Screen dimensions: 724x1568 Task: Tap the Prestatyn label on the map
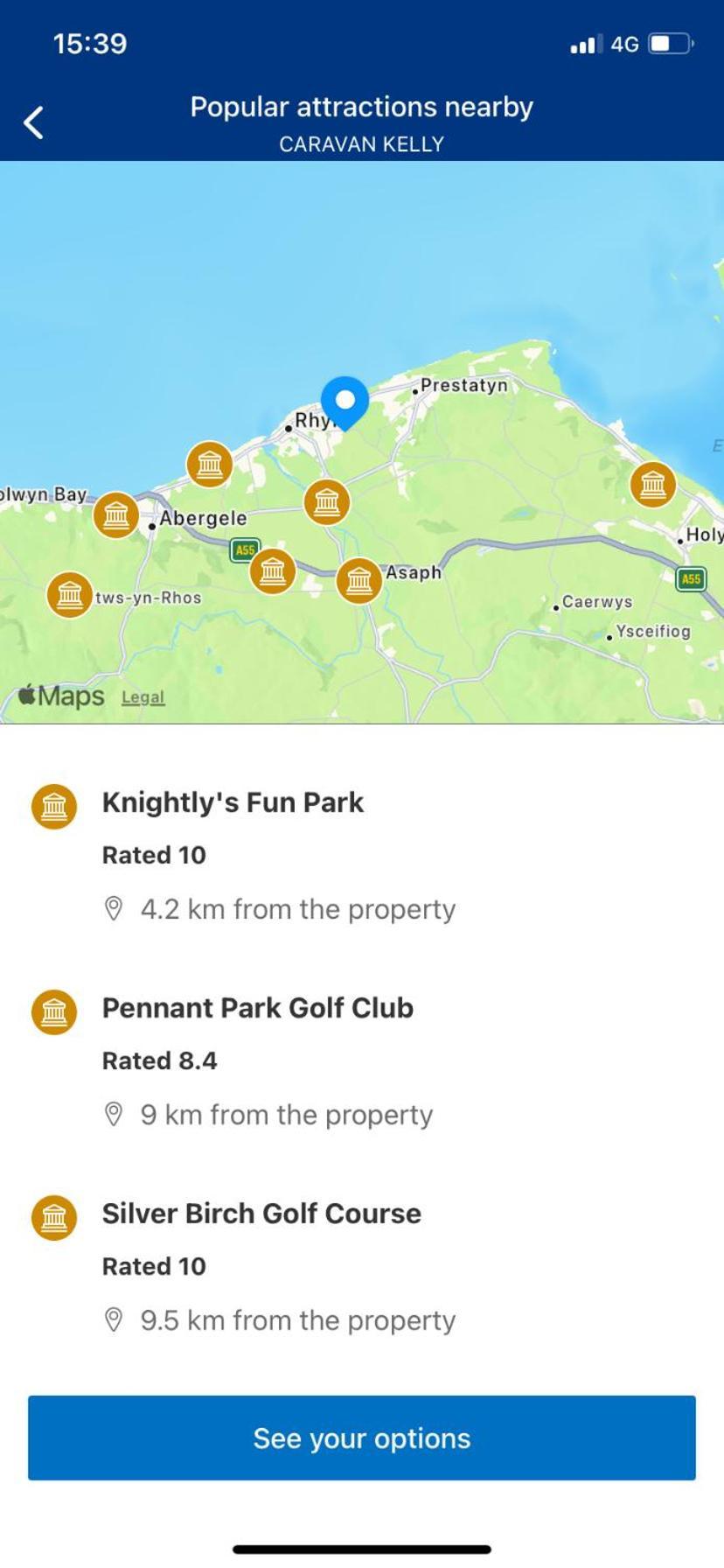463,385
